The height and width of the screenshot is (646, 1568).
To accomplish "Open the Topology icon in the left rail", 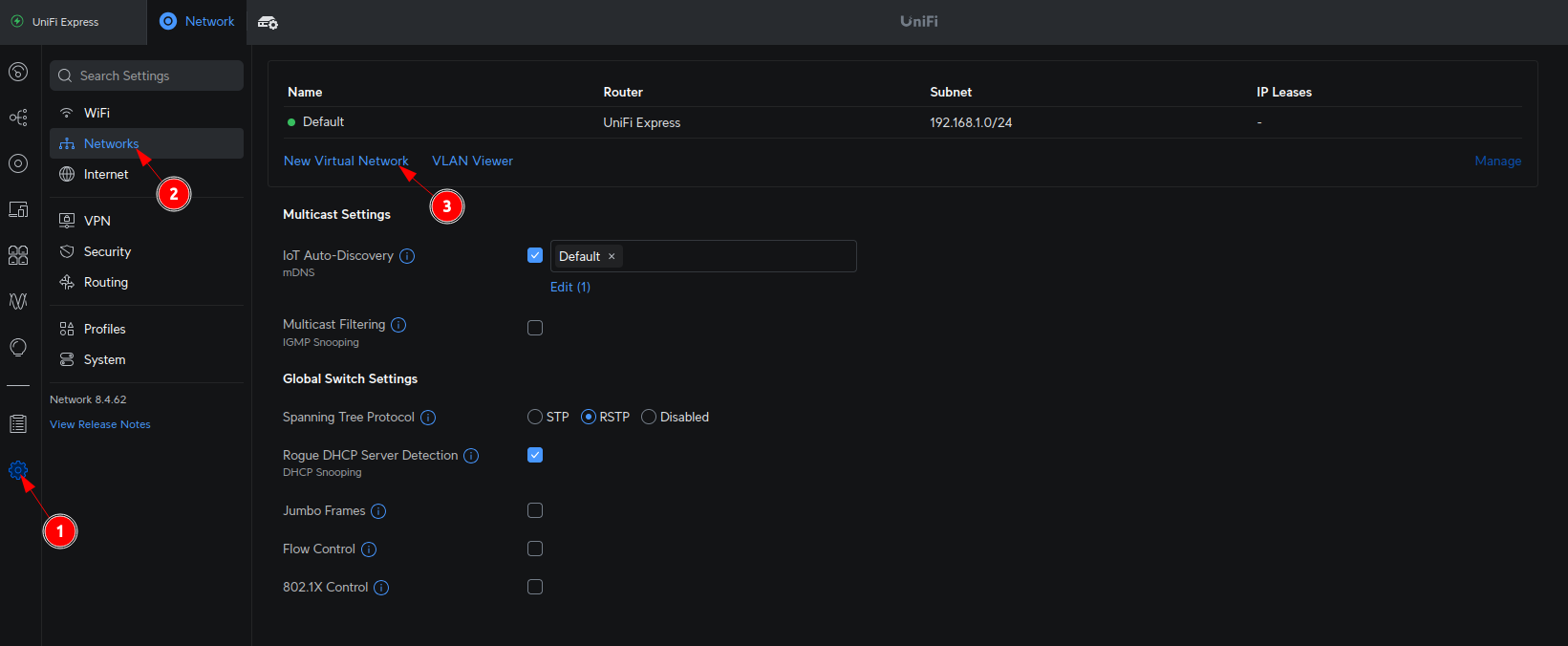I will pos(18,118).
